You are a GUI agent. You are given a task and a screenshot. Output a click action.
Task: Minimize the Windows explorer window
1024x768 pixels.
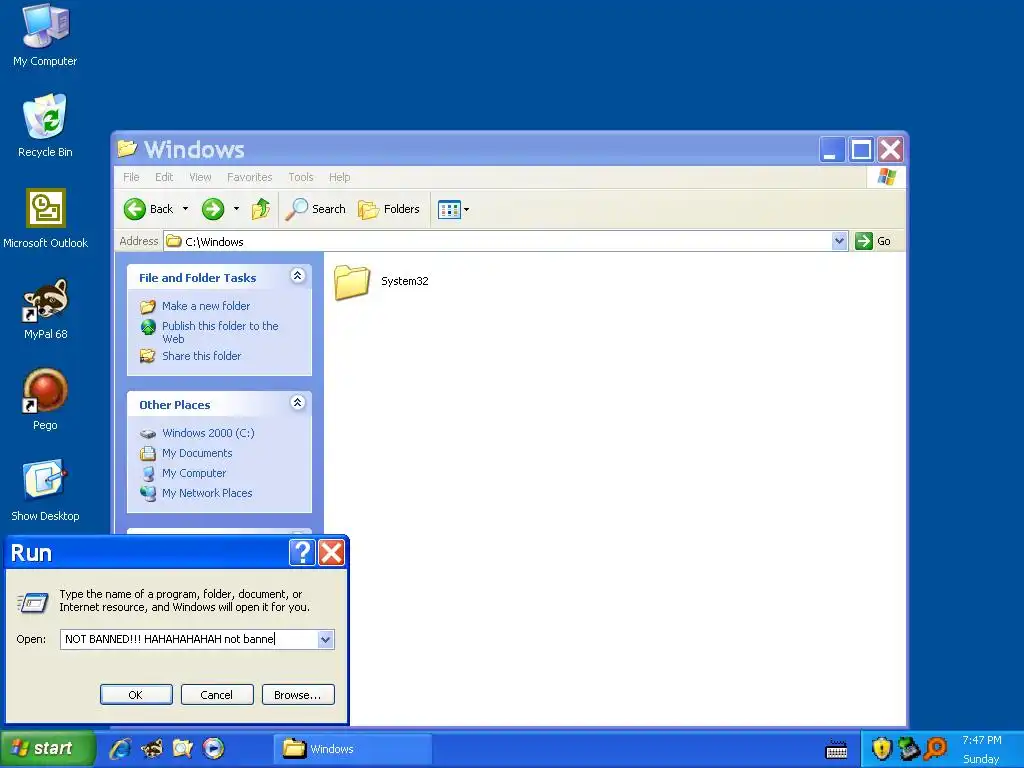point(833,150)
